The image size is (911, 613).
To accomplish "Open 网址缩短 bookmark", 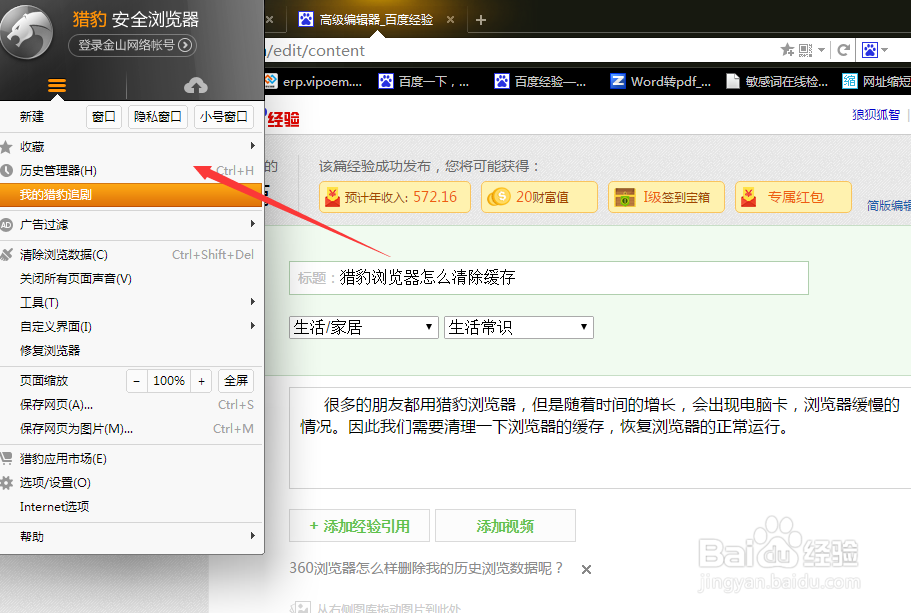I will pos(877,81).
